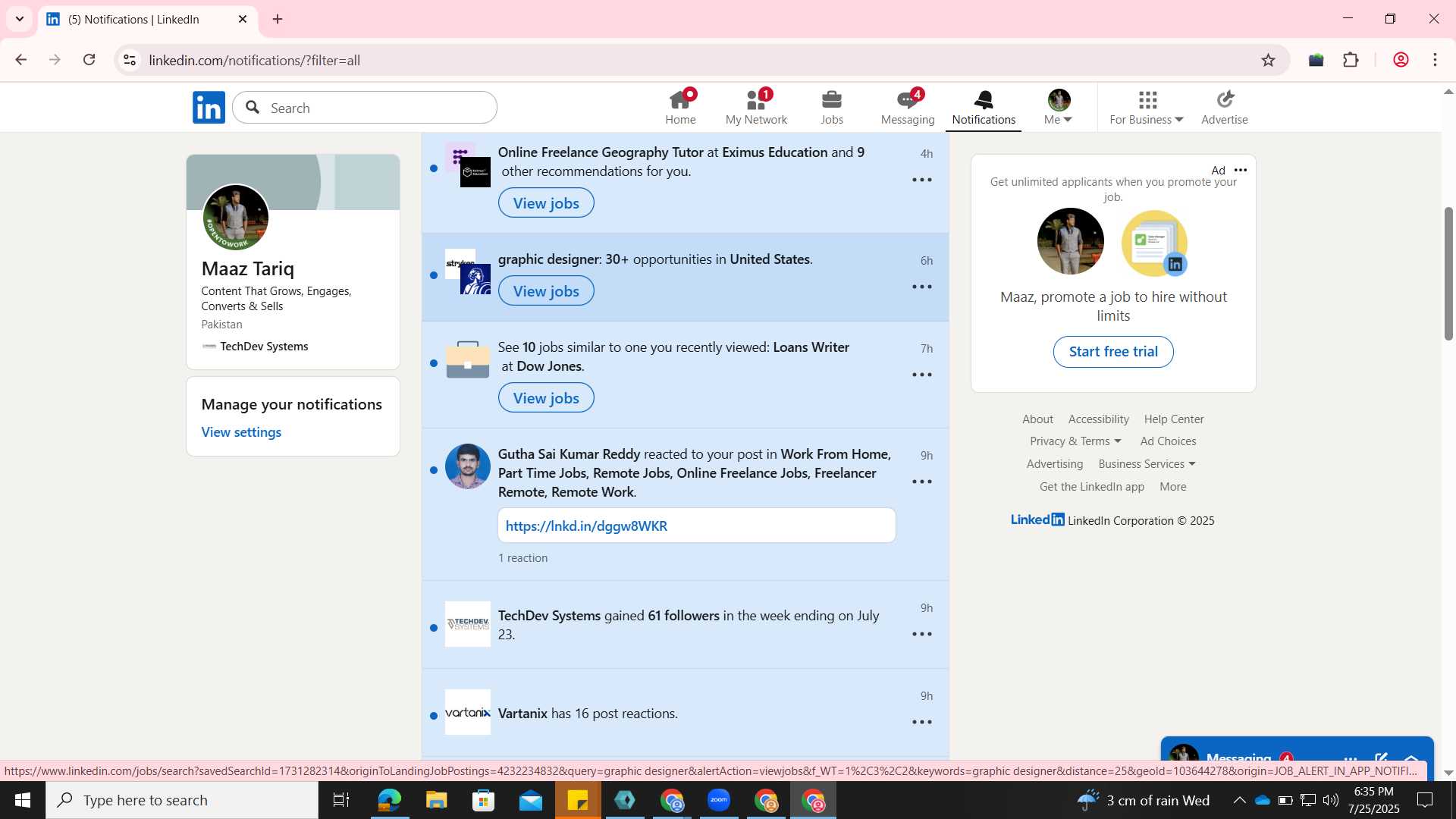View site information icon in address bar
Viewport: 1456px width, 819px height.
coord(130,60)
